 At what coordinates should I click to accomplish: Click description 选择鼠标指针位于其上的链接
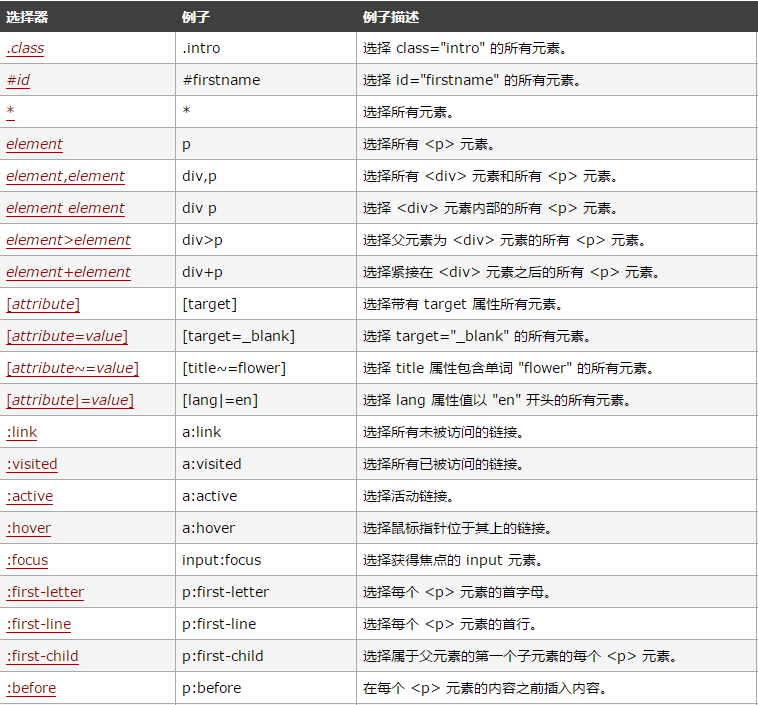(x=457, y=528)
